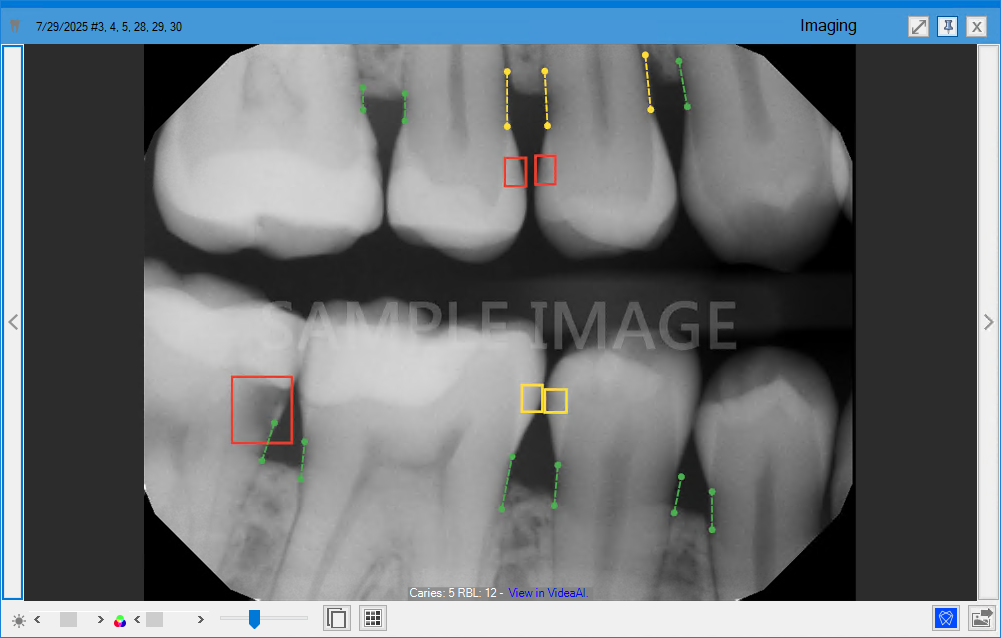The image size is (1001, 638).
Task: Click the date and tooth numbers title text
Action: tap(109, 27)
